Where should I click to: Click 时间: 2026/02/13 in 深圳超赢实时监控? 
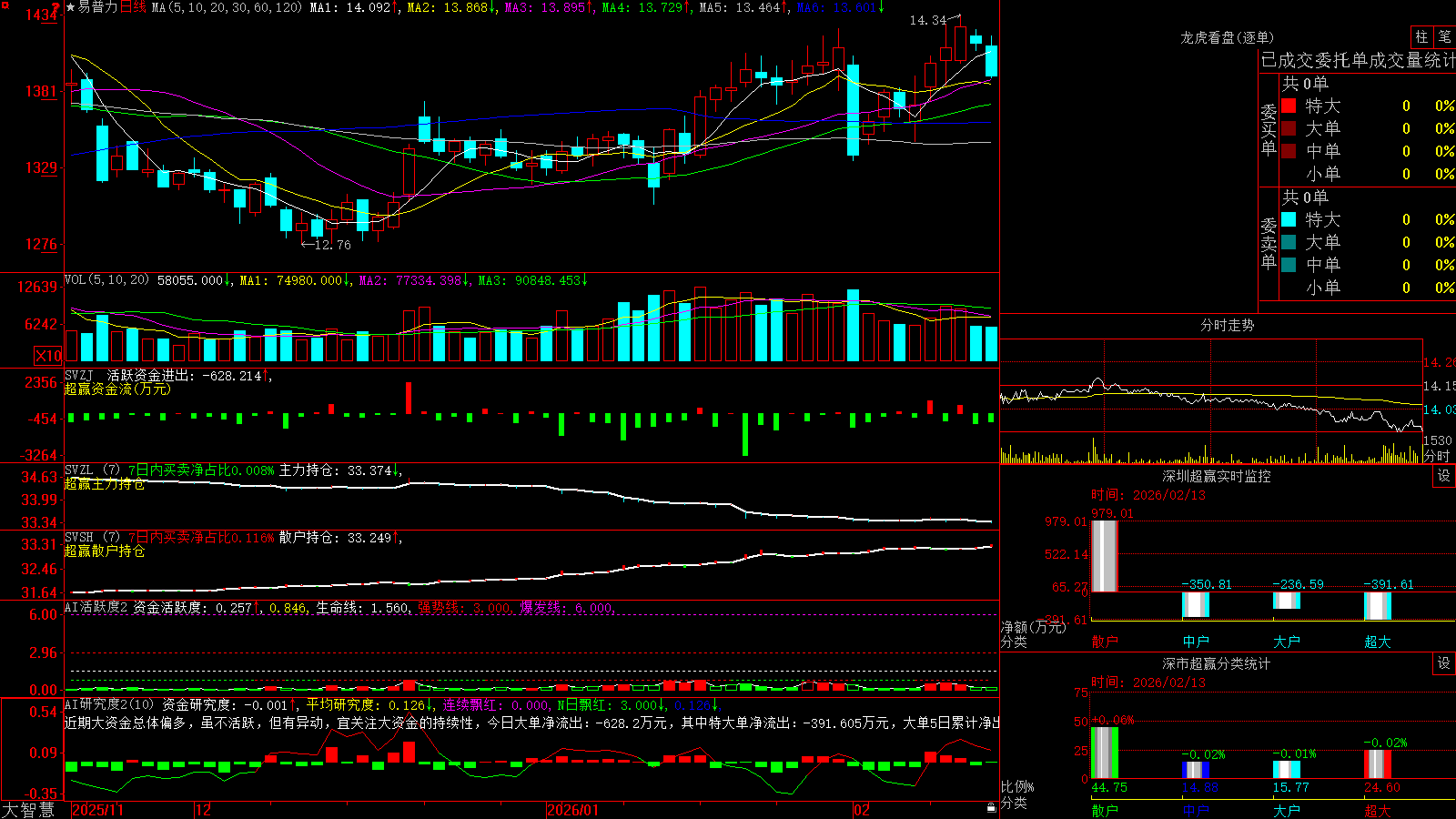click(1148, 495)
